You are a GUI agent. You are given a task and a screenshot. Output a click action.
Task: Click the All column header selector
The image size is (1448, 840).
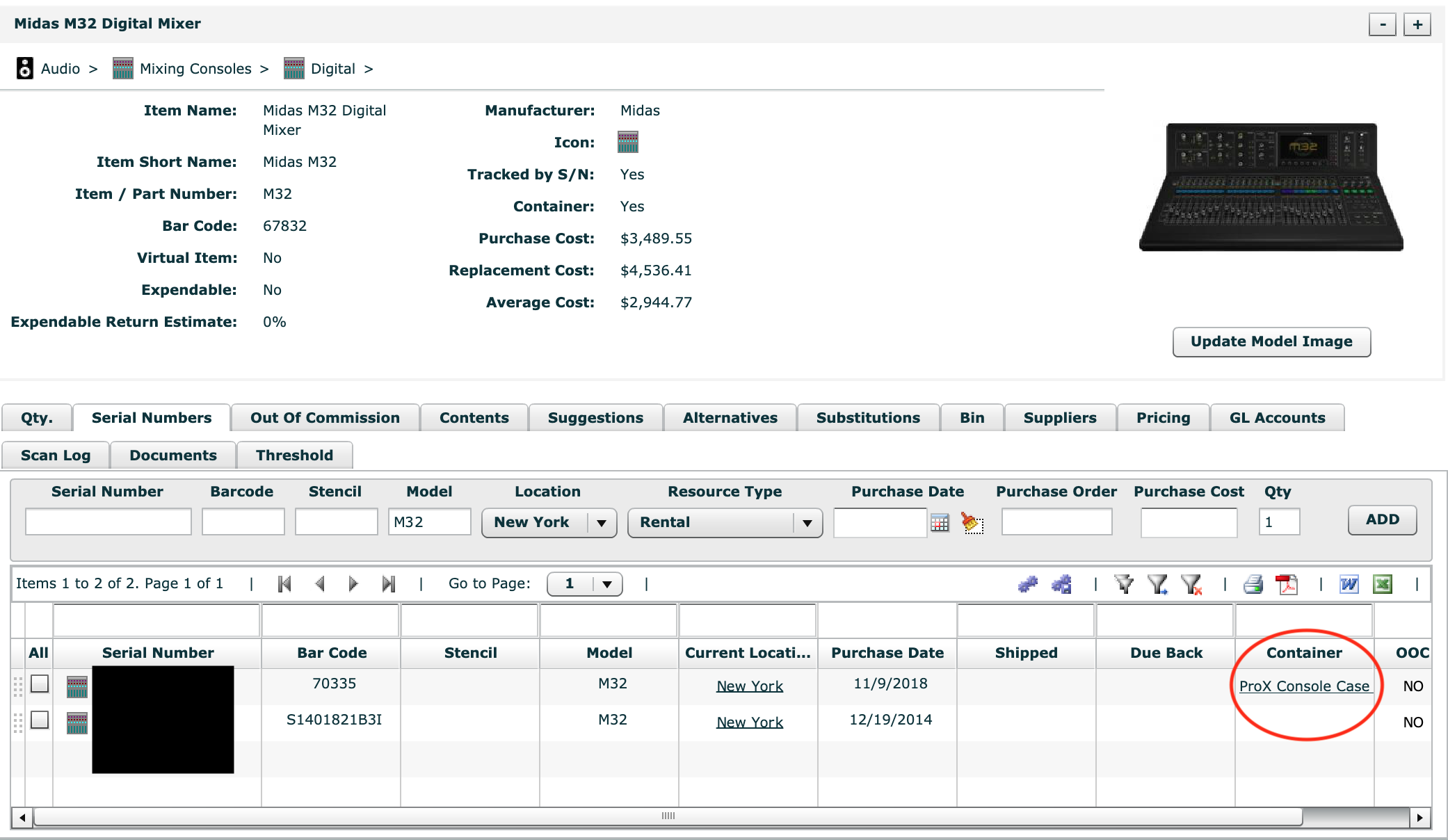coord(38,653)
